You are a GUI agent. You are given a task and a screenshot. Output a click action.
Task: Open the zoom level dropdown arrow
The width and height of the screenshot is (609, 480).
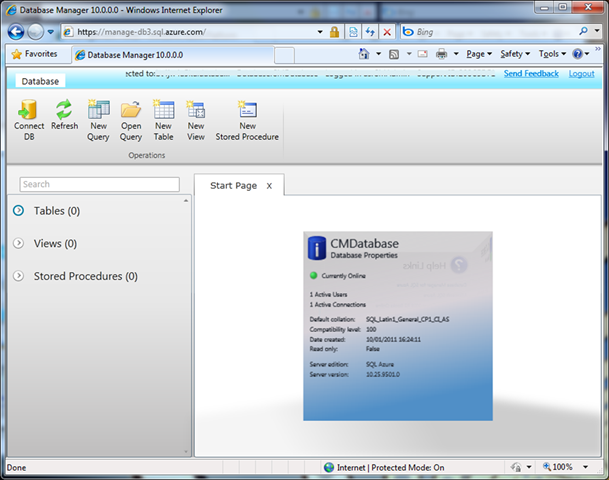585,467
